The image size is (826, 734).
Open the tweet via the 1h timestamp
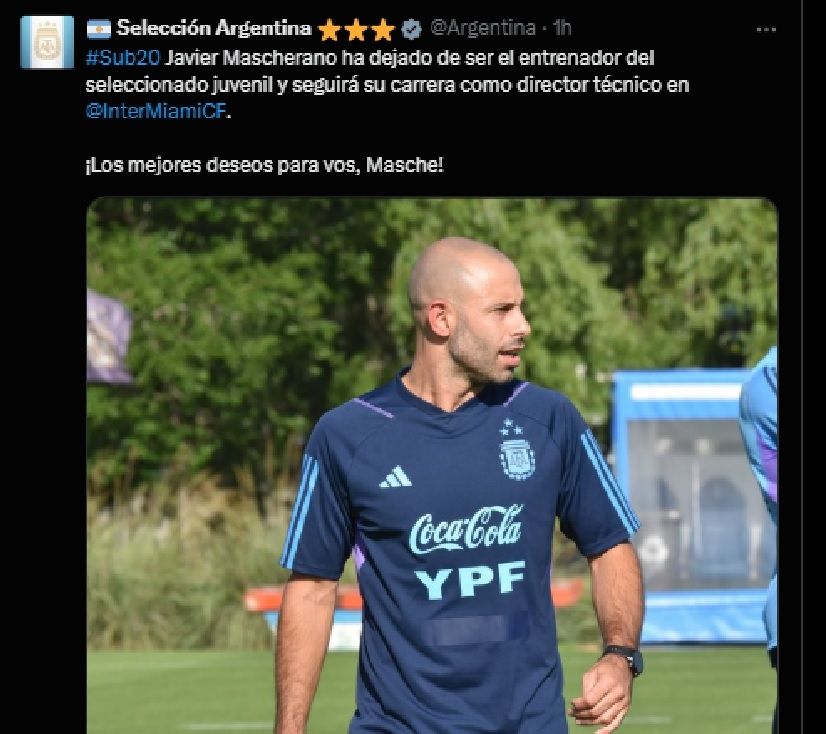point(562,27)
